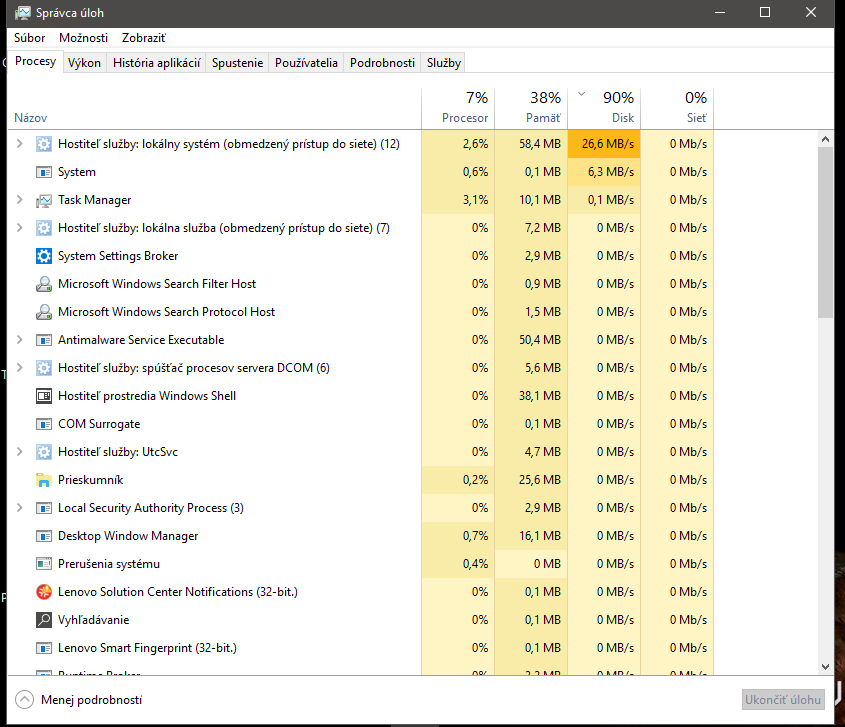Click the Menej podrobností link
This screenshot has height=727, width=845.
[x=92, y=700]
